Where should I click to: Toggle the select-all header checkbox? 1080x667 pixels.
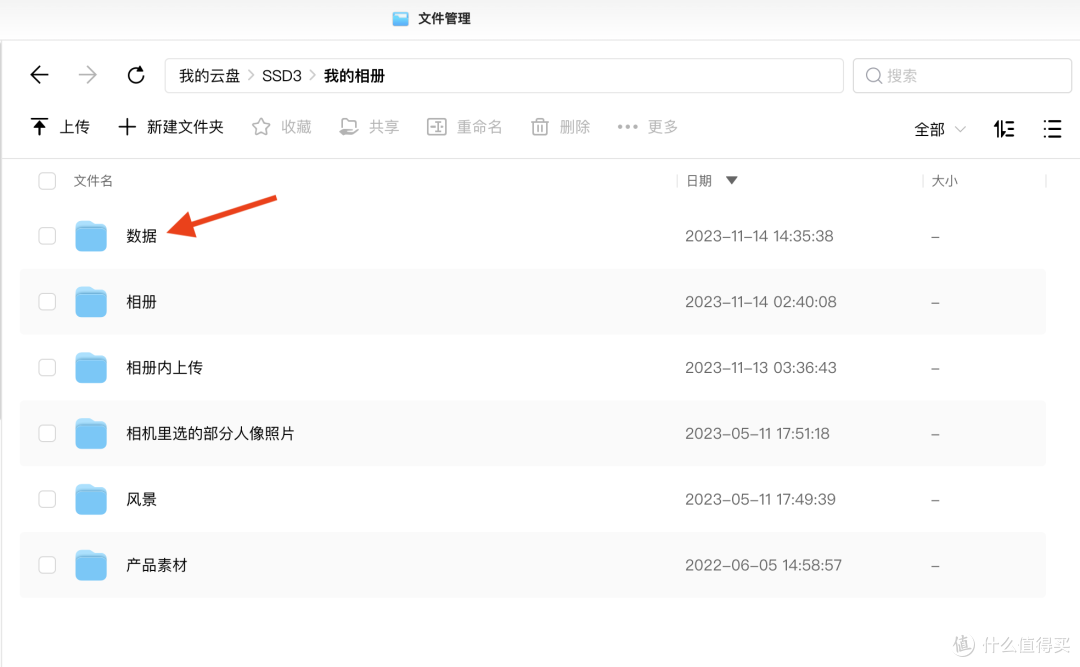coord(47,181)
